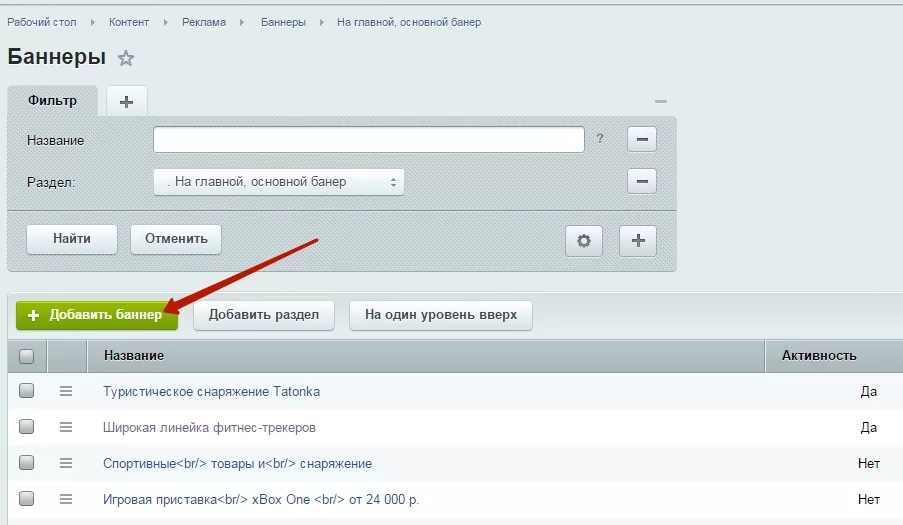The image size is (903, 525).
Task: Focus the Название filter text field
Action: pos(369,139)
